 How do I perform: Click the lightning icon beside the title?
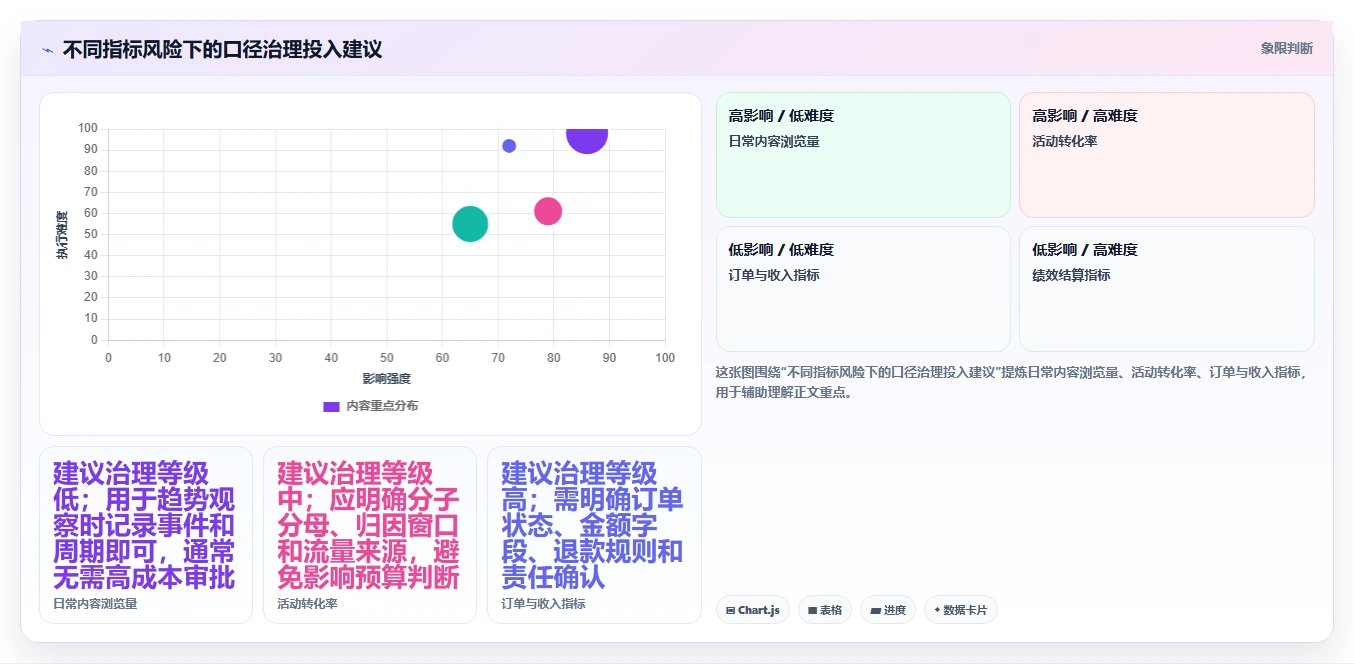tap(47, 50)
